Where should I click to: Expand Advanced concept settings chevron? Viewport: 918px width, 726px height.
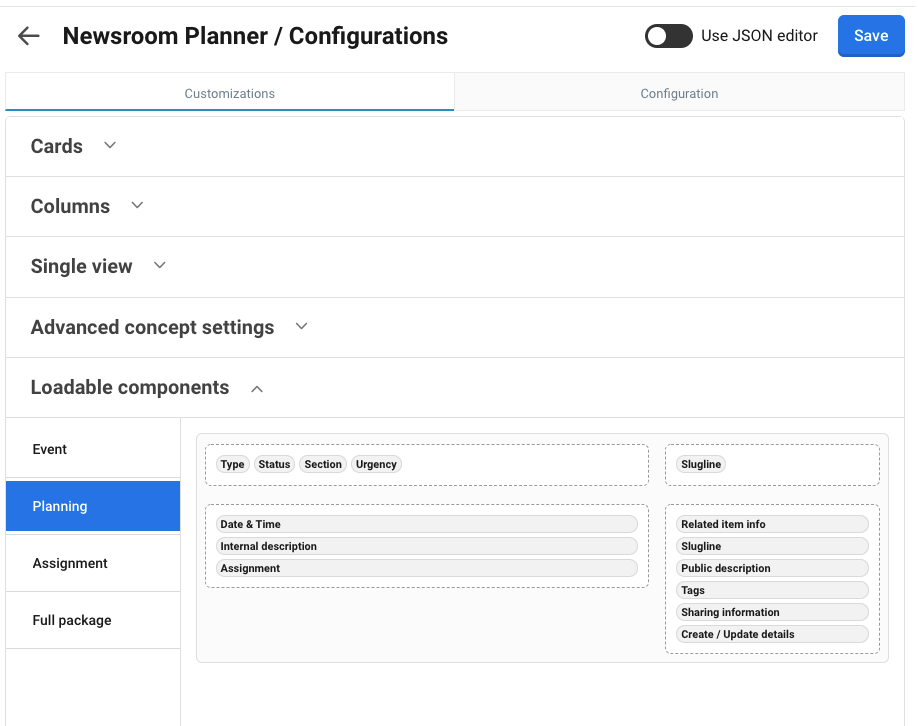pos(301,327)
